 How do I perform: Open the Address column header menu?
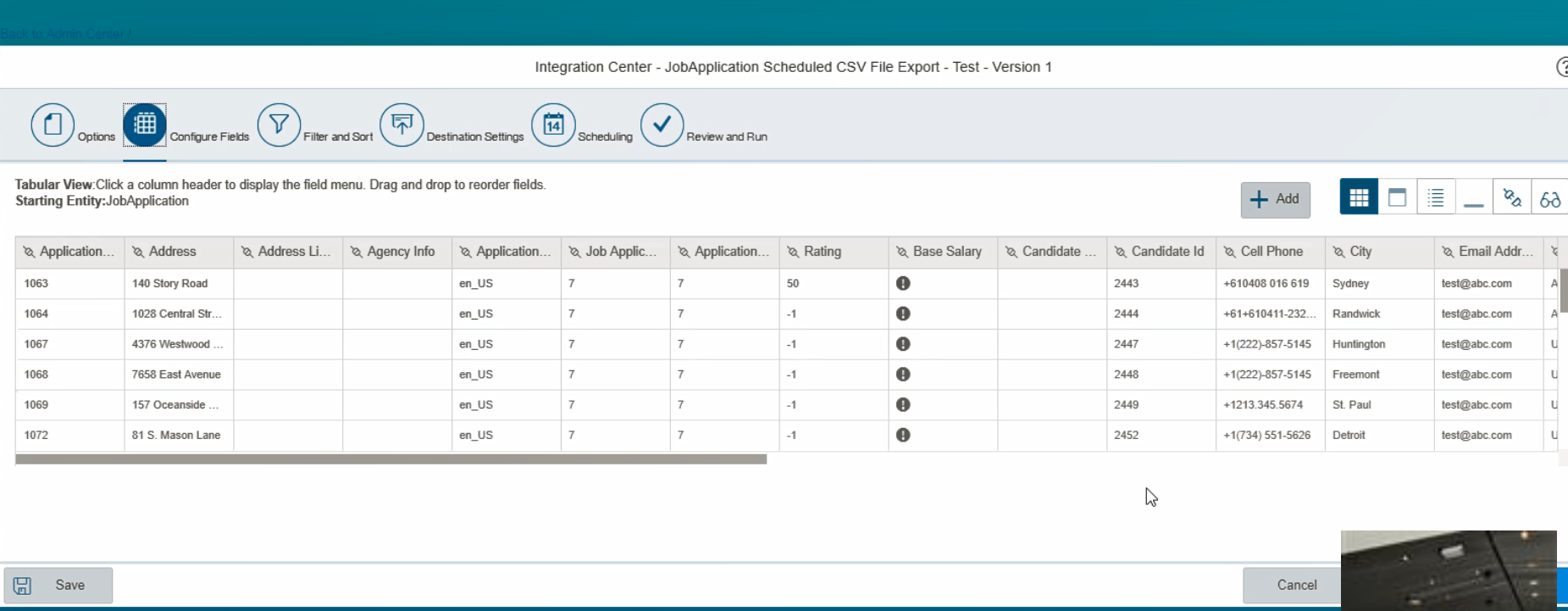pyautogui.click(x=180, y=252)
